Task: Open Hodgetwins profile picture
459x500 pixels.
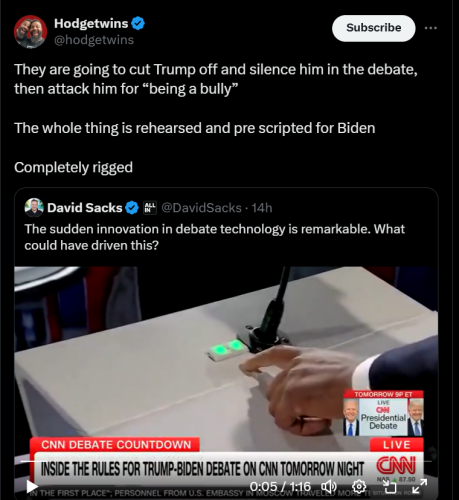Action: point(30,31)
